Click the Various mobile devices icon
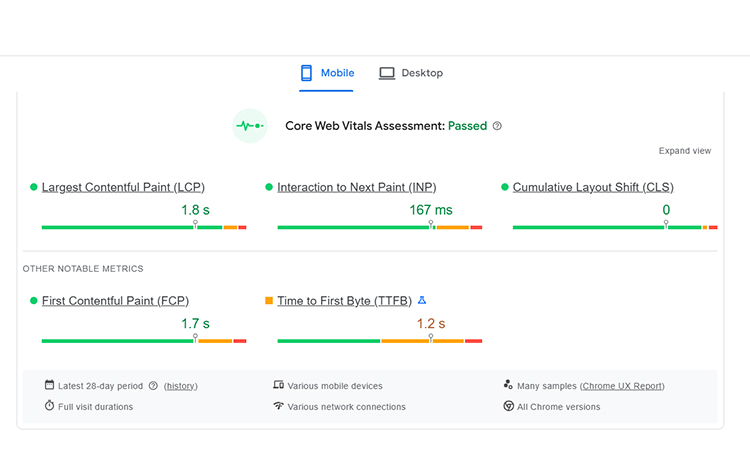 pyautogui.click(x=278, y=385)
